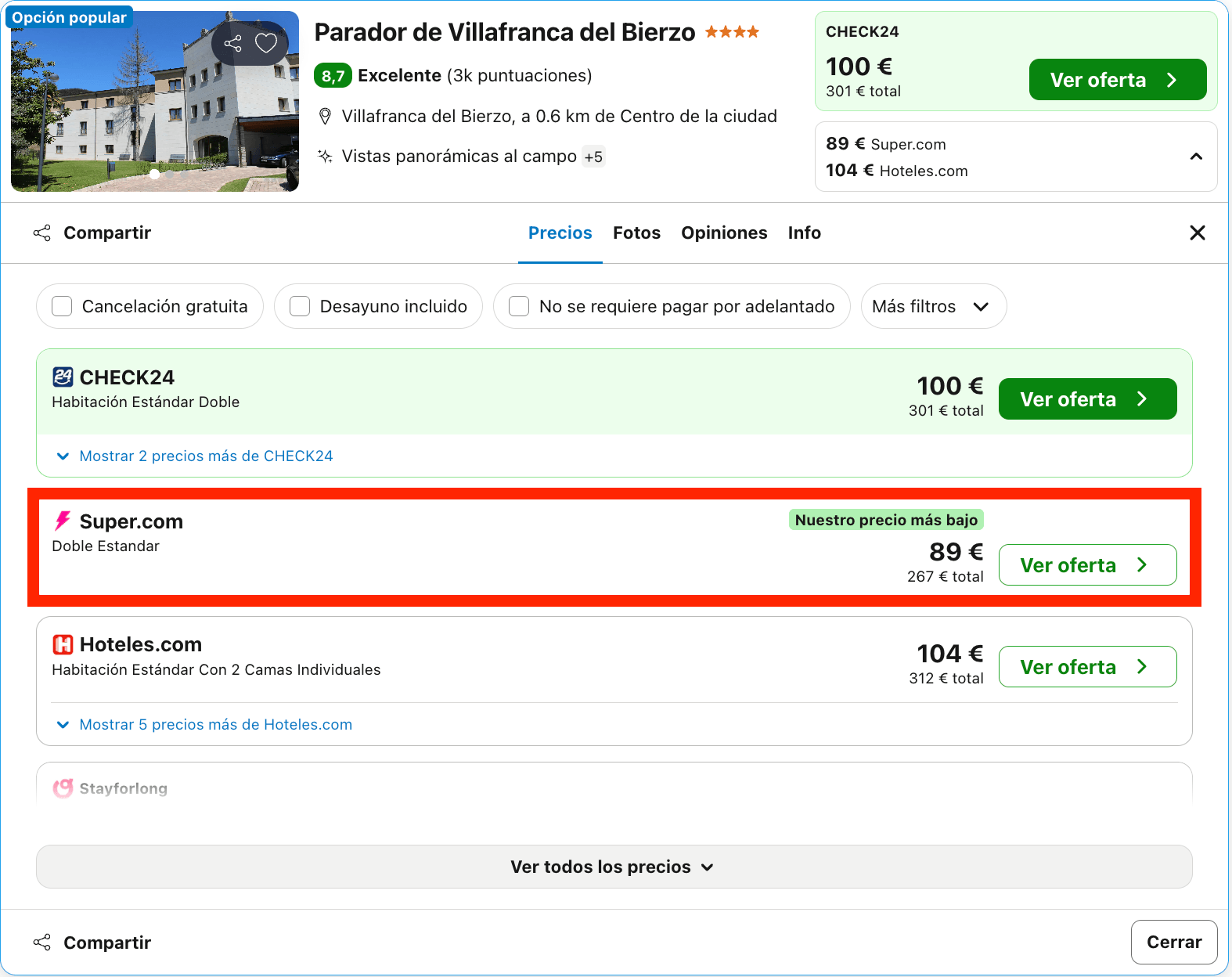
Task: Click the Cerrar button
Action: 1173,942
